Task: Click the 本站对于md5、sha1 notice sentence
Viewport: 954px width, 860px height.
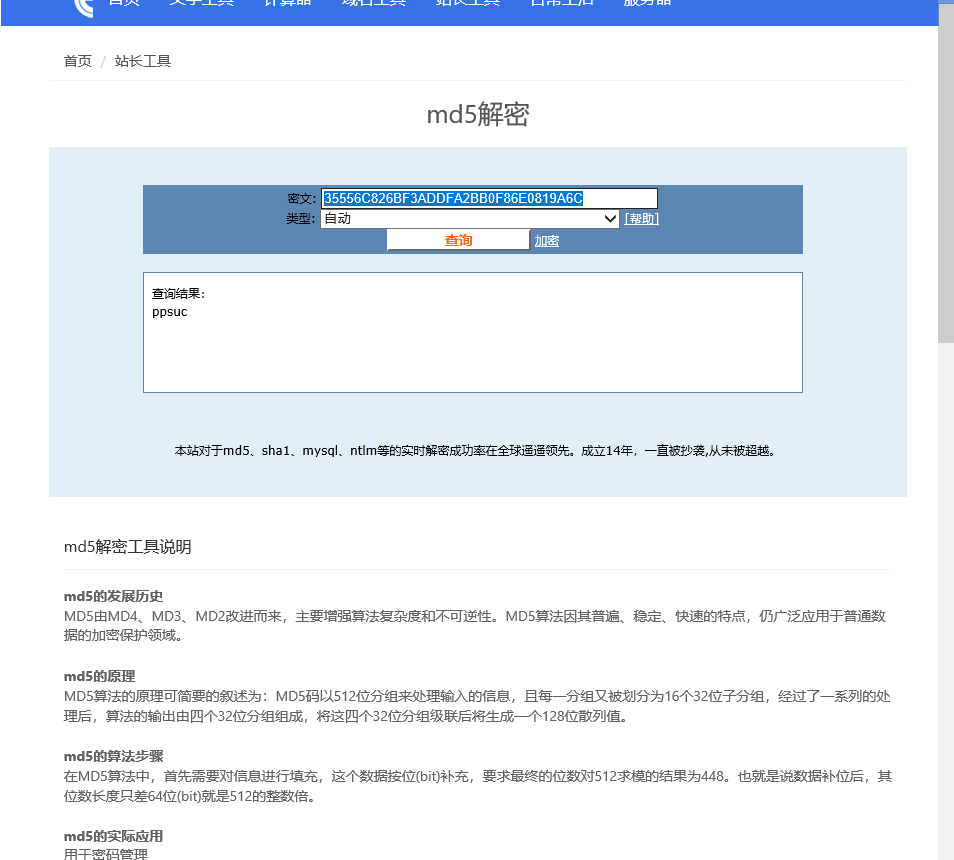Action: [475, 451]
